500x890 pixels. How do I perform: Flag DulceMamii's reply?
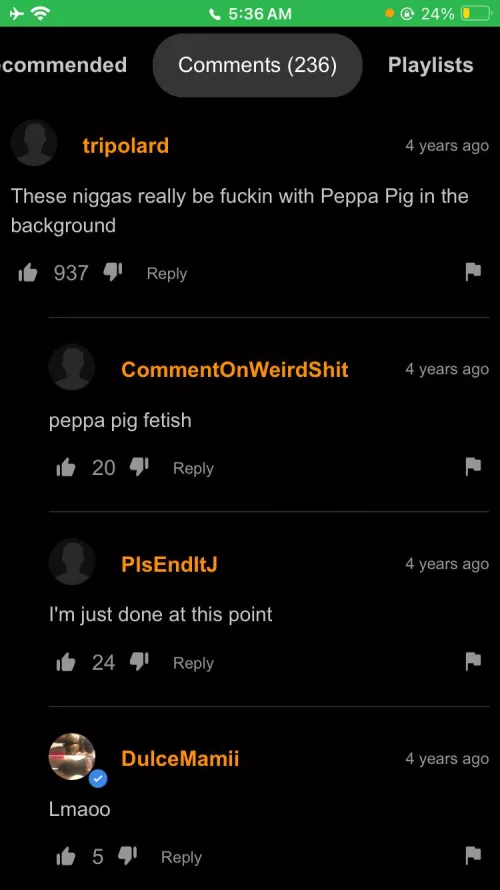473,856
